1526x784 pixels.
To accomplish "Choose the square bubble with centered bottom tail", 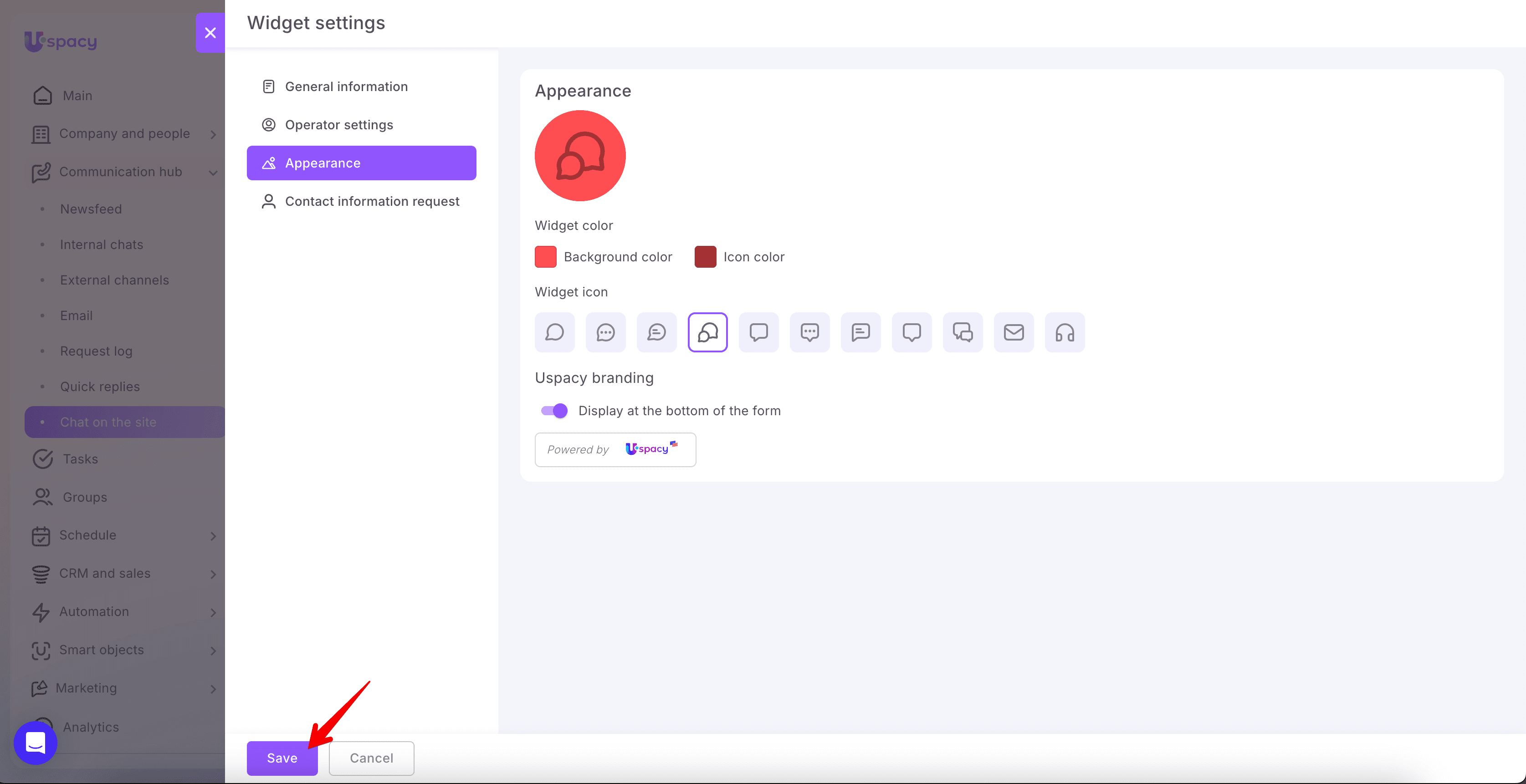I will point(911,332).
